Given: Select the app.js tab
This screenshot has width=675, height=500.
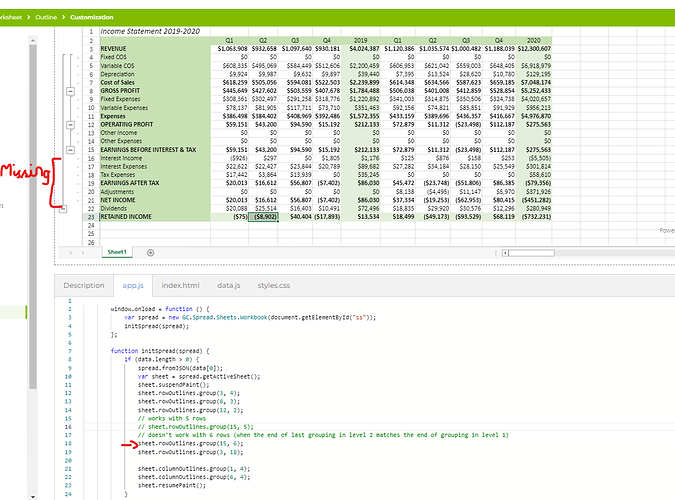Looking at the screenshot, I should click(x=133, y=285).
